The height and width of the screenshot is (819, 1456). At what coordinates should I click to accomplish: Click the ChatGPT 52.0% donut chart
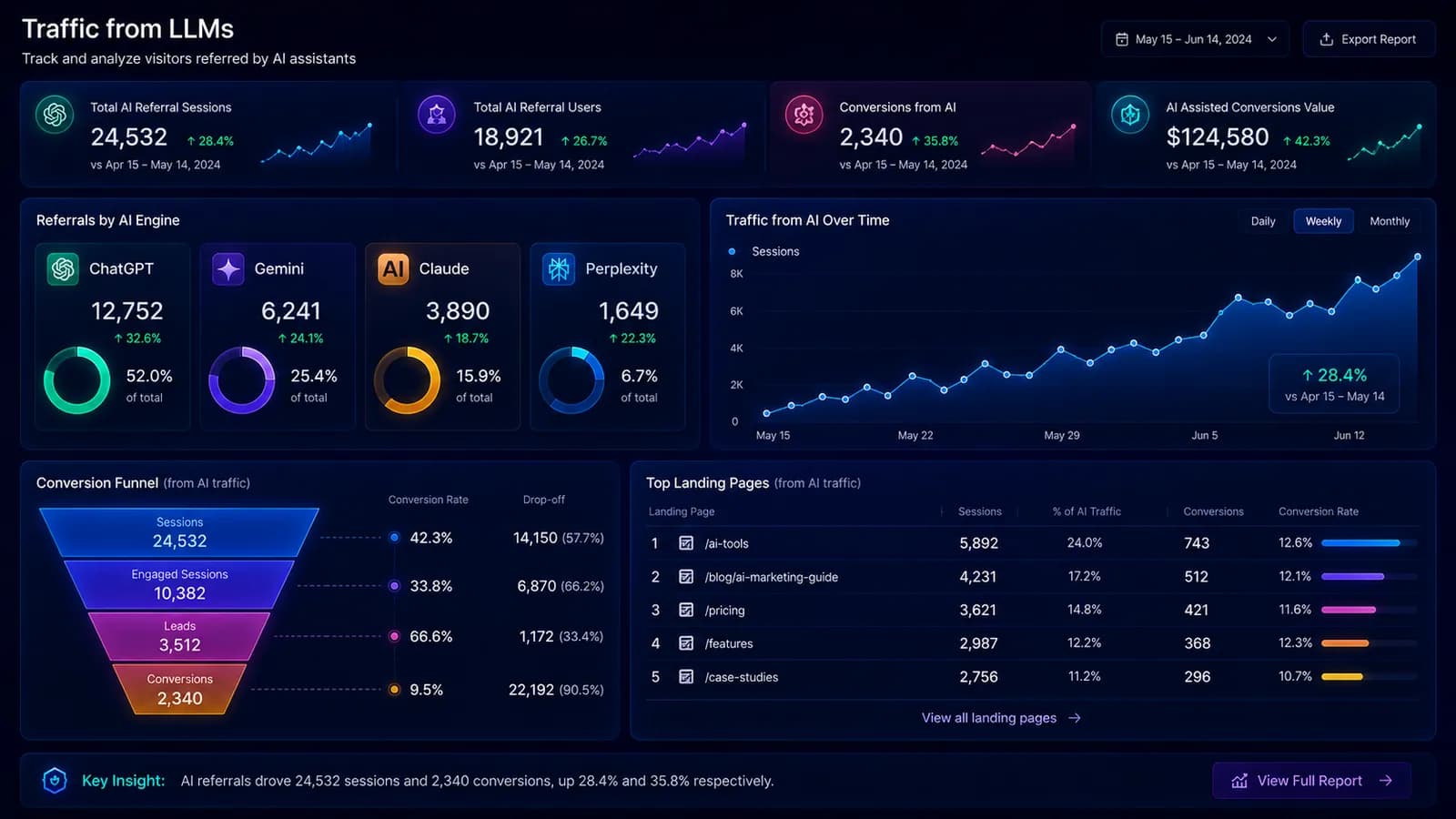point(76,380)
